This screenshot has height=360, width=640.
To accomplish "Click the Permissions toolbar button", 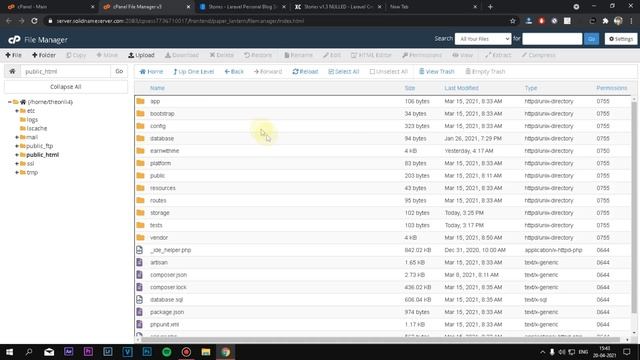I will 422,55.
